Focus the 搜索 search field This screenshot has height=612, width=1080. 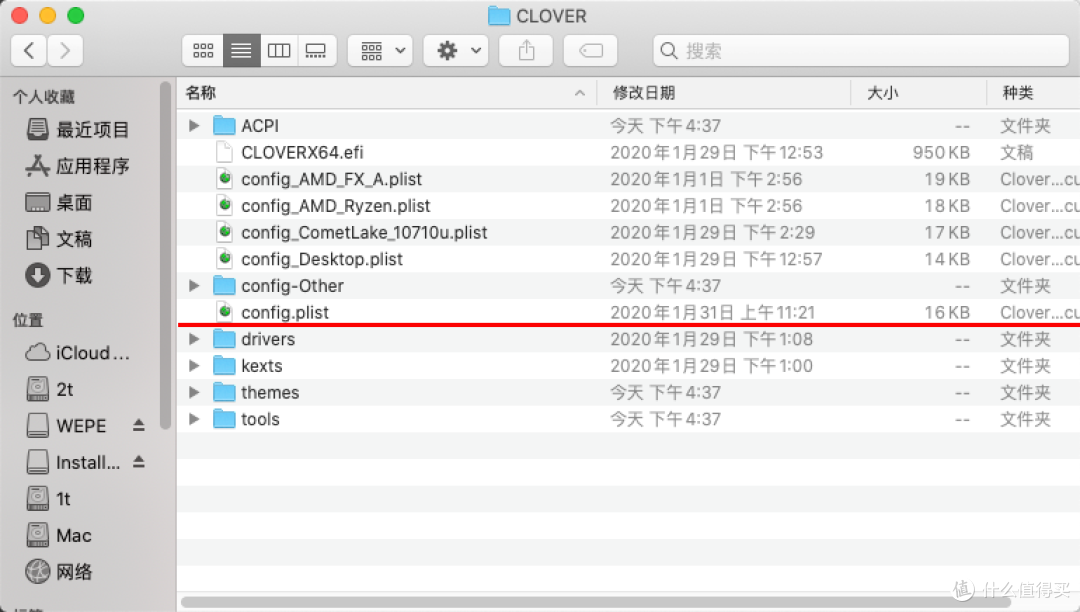click(x=860, y=50)
